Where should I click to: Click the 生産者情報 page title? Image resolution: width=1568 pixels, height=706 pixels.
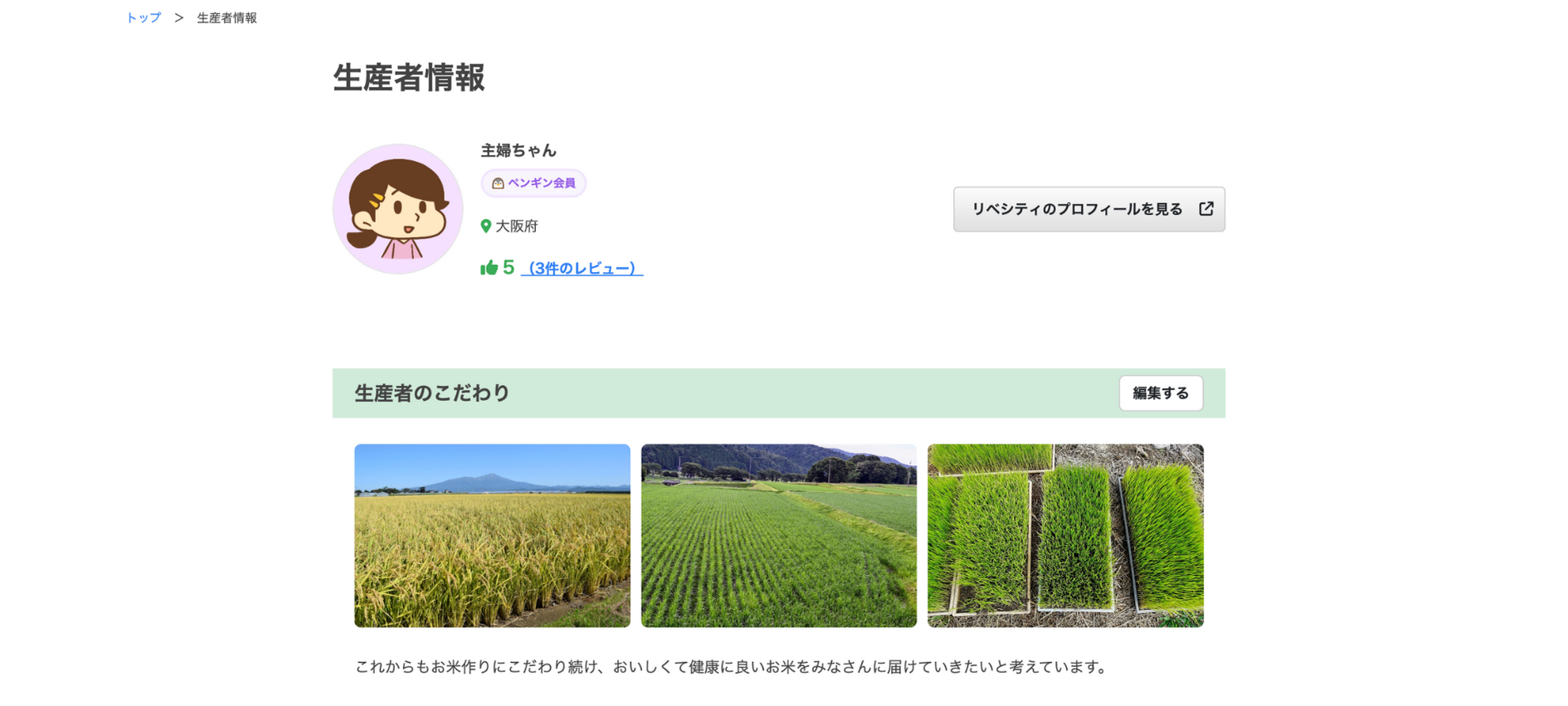click(409, 77)
